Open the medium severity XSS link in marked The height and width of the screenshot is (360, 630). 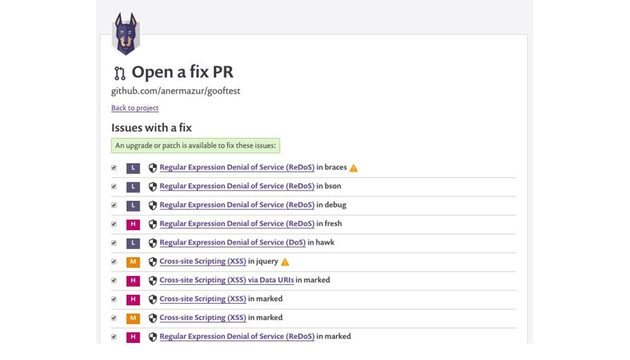coord(203,318)
